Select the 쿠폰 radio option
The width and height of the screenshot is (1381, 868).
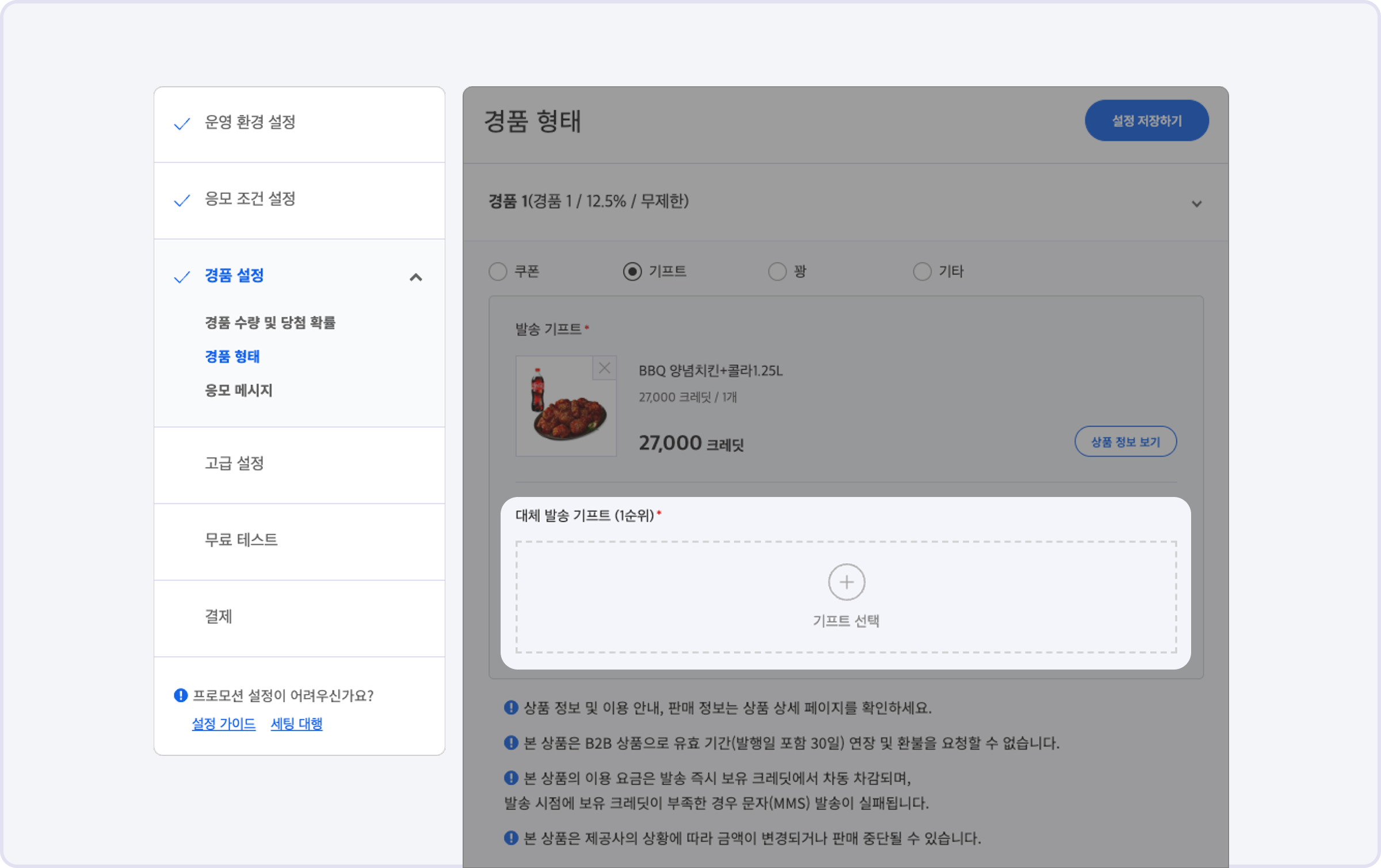pyautogui.click(x=498, y=271)
